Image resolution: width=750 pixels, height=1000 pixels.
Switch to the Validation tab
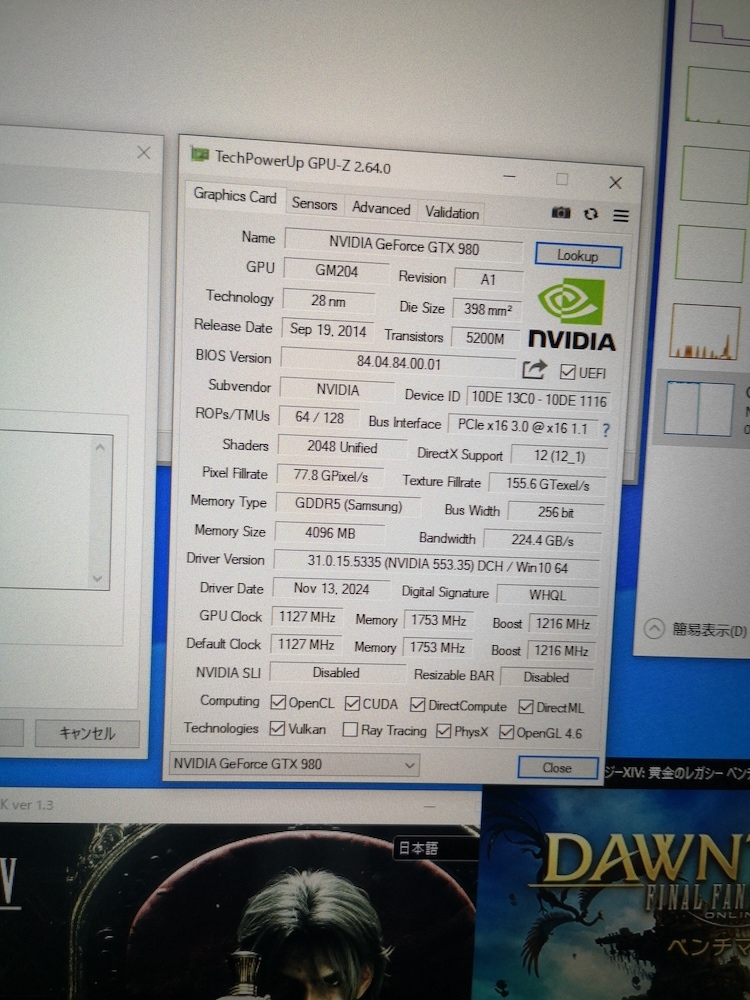pyautogui.click(x=452, y=212)
